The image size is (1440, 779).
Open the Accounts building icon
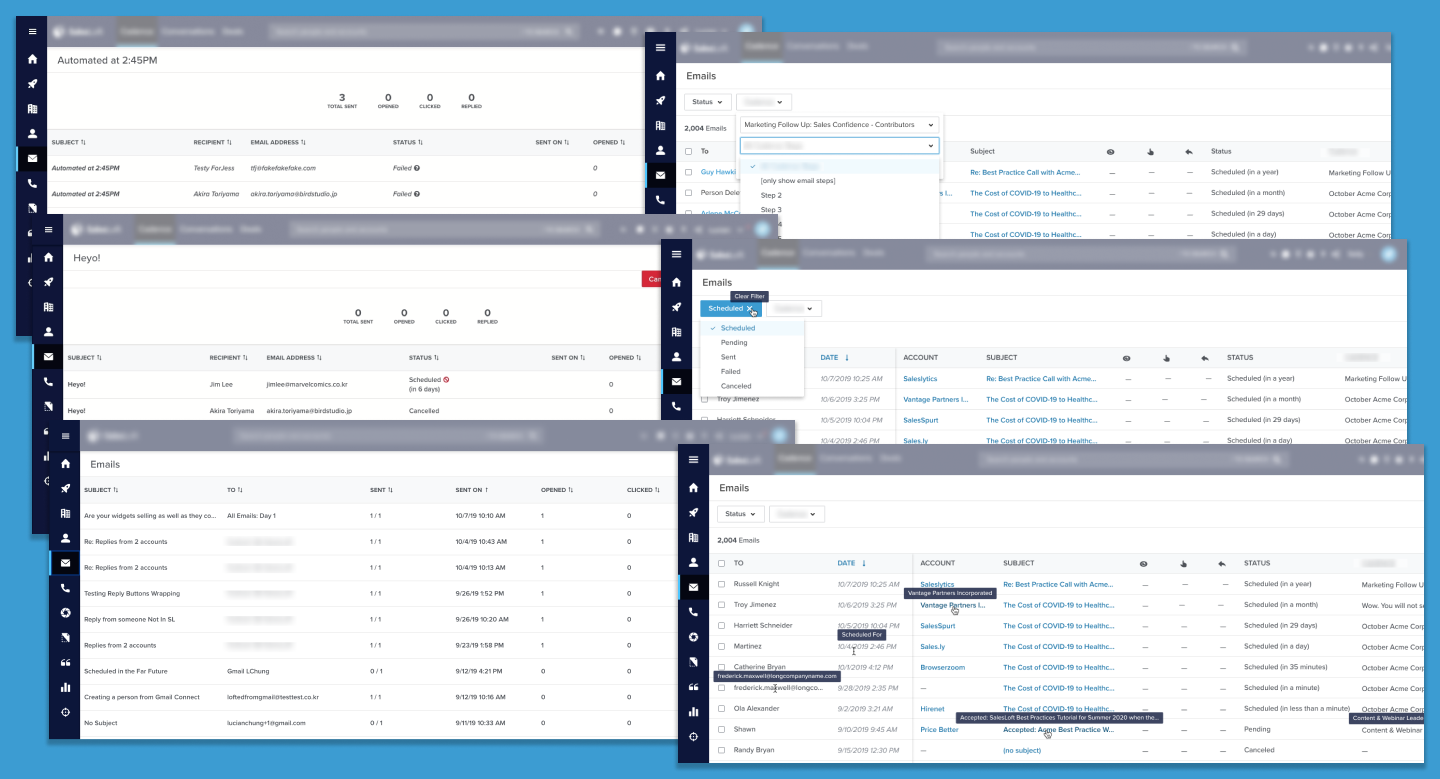pos(693,537)
